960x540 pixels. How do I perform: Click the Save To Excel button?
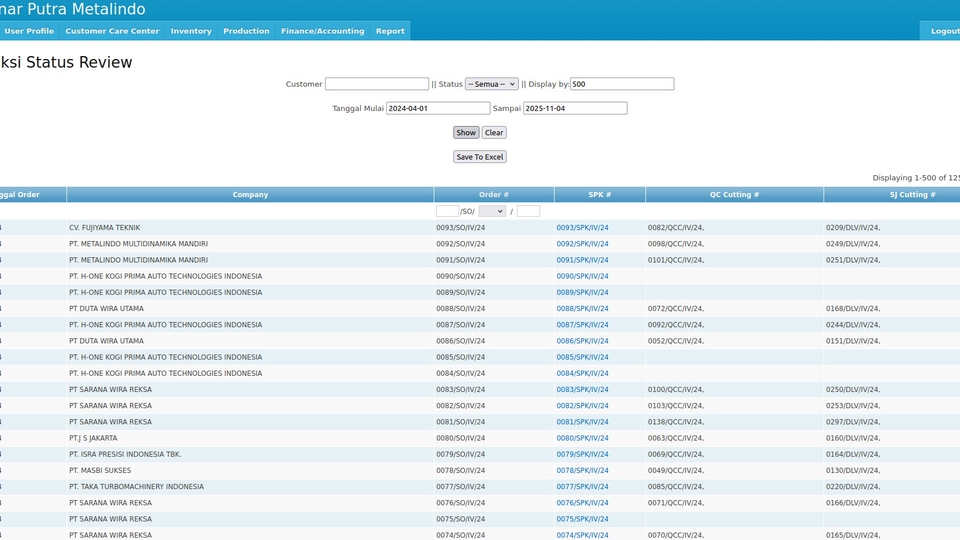coord(480,157)
